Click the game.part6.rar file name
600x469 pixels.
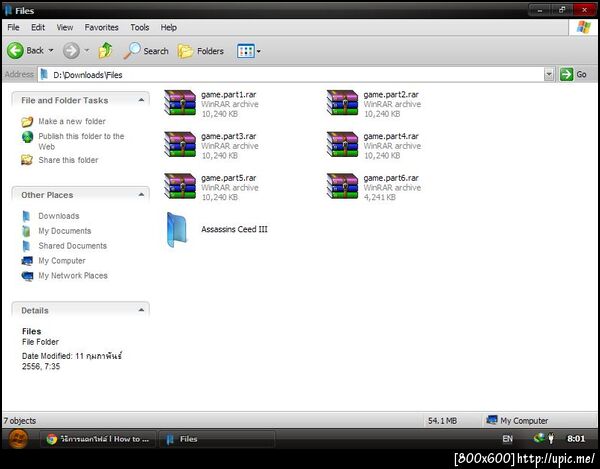(x=391, y=178)
